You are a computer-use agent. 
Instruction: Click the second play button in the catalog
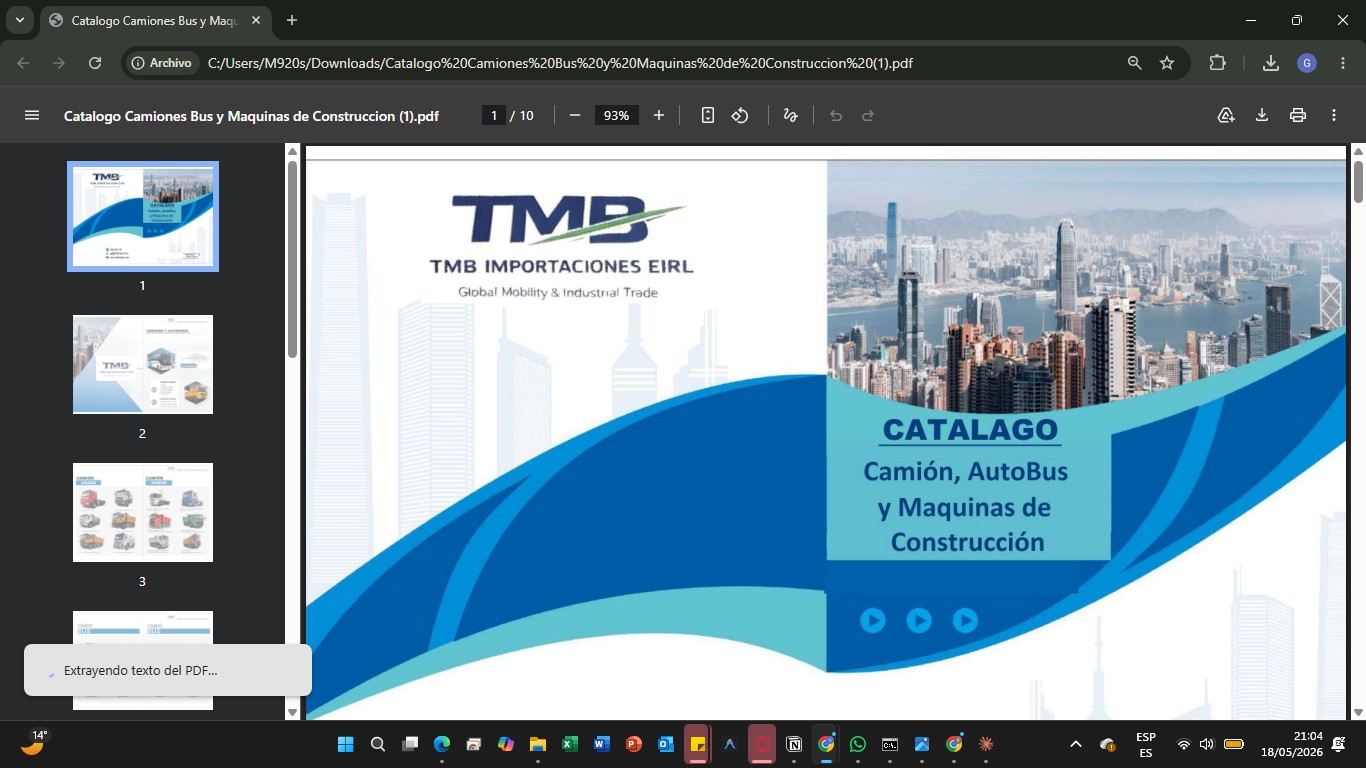tap(919, 621)
